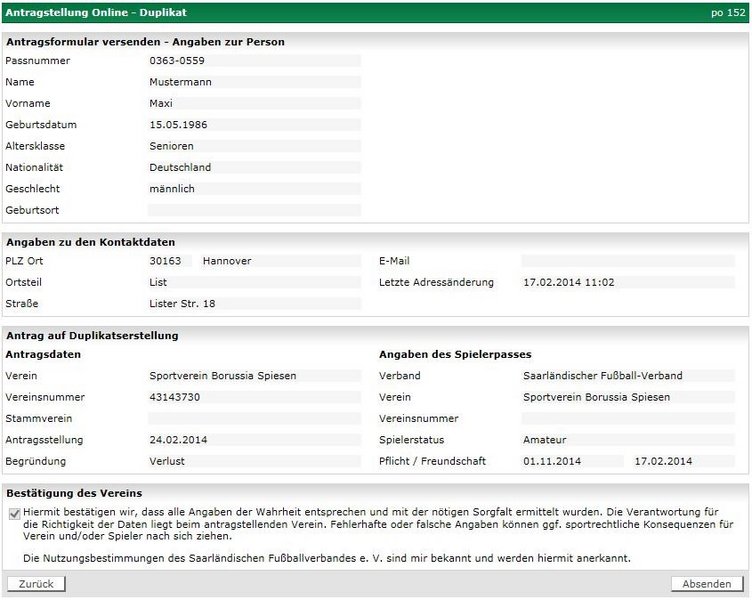The height and width of the screenshot is (600, 752).
Task: Click the Ort field Hannover
Action: point(280,261)
